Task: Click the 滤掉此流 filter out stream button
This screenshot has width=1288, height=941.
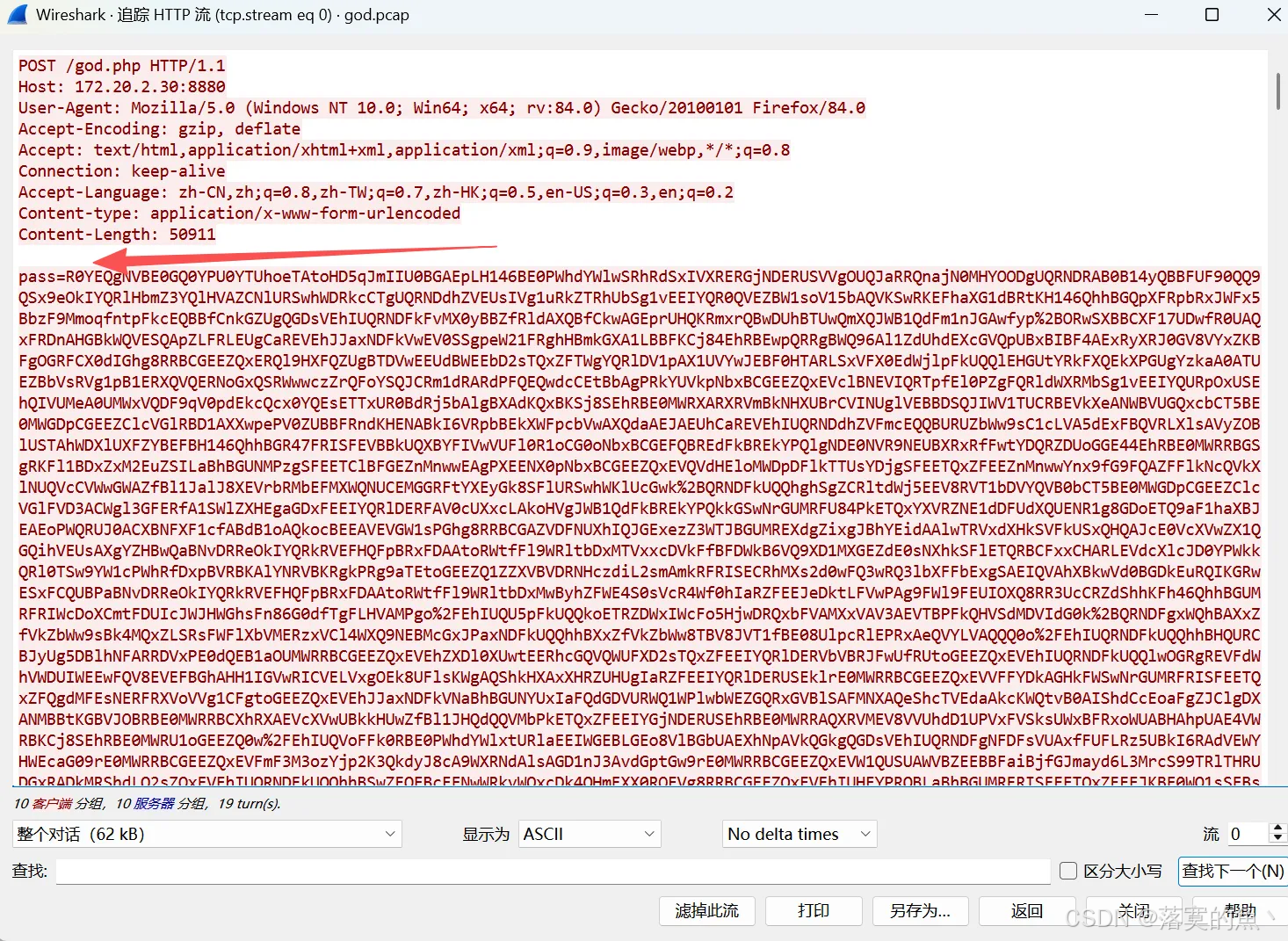Action: pyautogui.click(x=707, y=911)
